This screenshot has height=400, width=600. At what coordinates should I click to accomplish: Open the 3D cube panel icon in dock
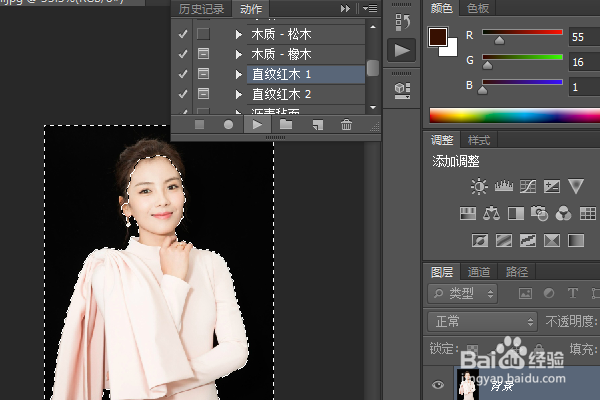402,91
